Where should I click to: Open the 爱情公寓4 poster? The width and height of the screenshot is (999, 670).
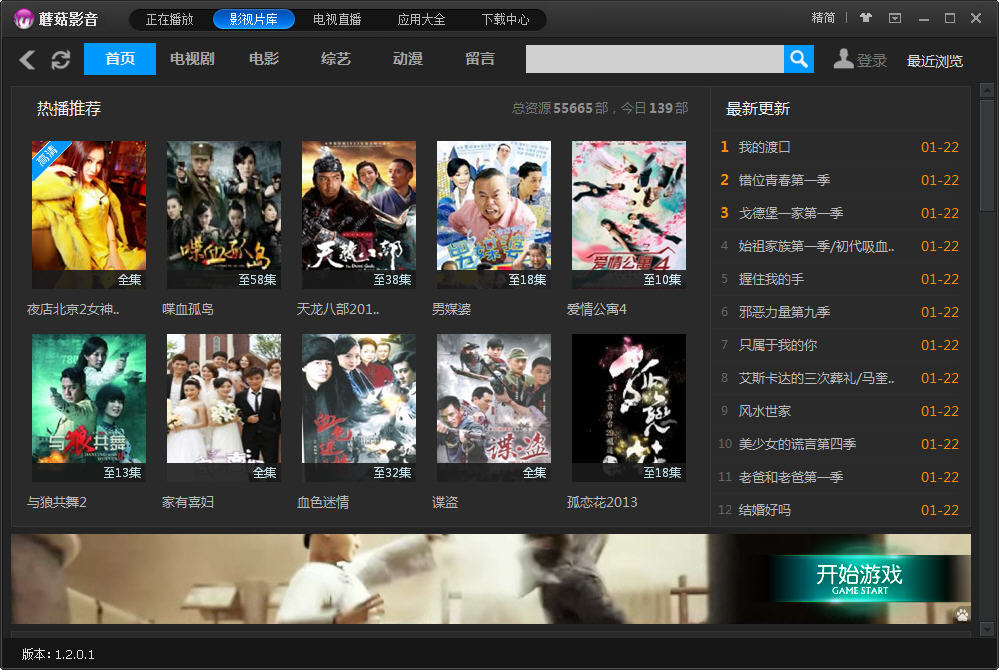629,215
